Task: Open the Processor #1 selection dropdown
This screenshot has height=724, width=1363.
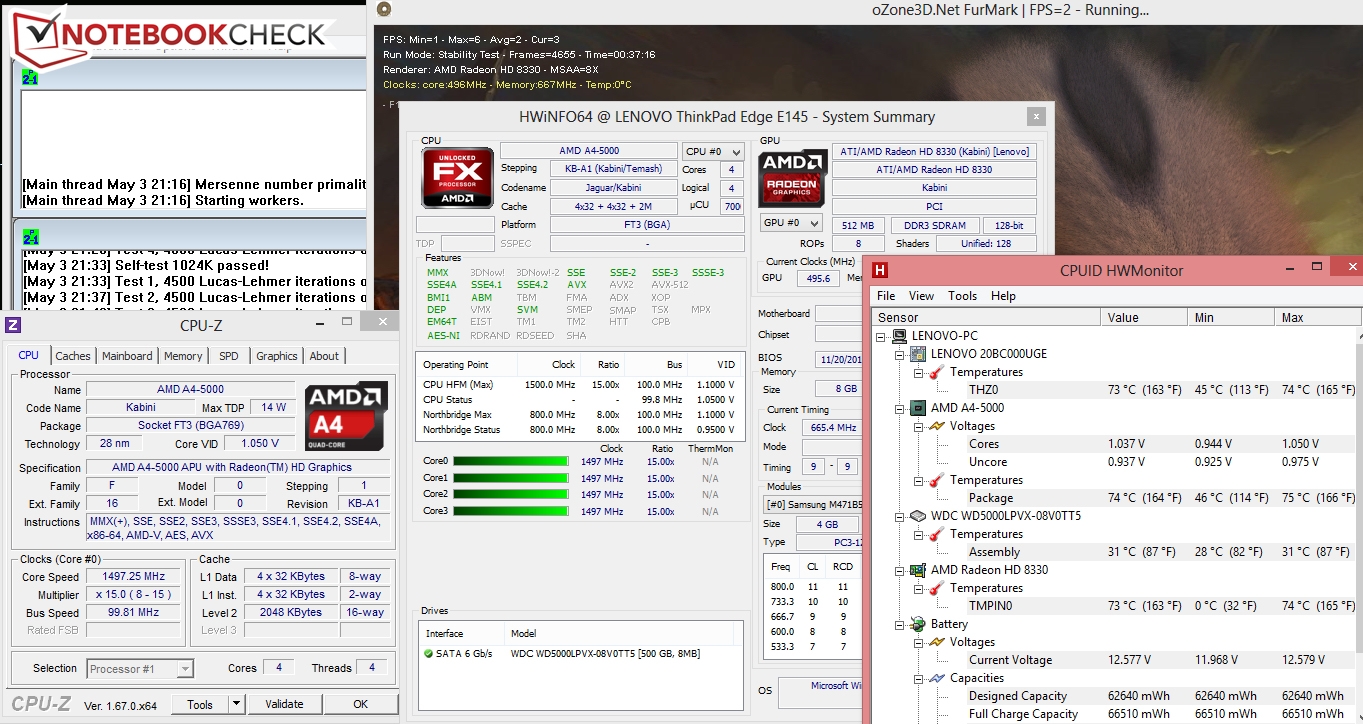Action: click(x=140, y=669)
